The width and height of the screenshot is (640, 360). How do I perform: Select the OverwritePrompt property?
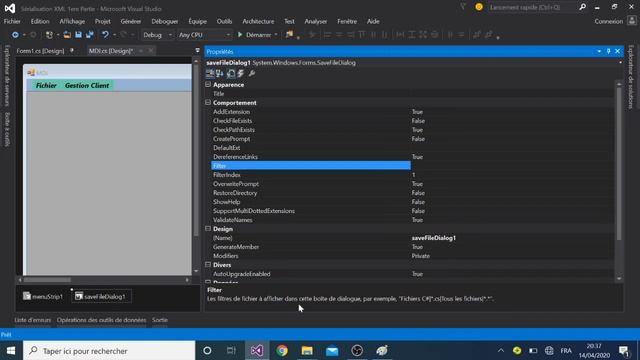pos(412,184)
